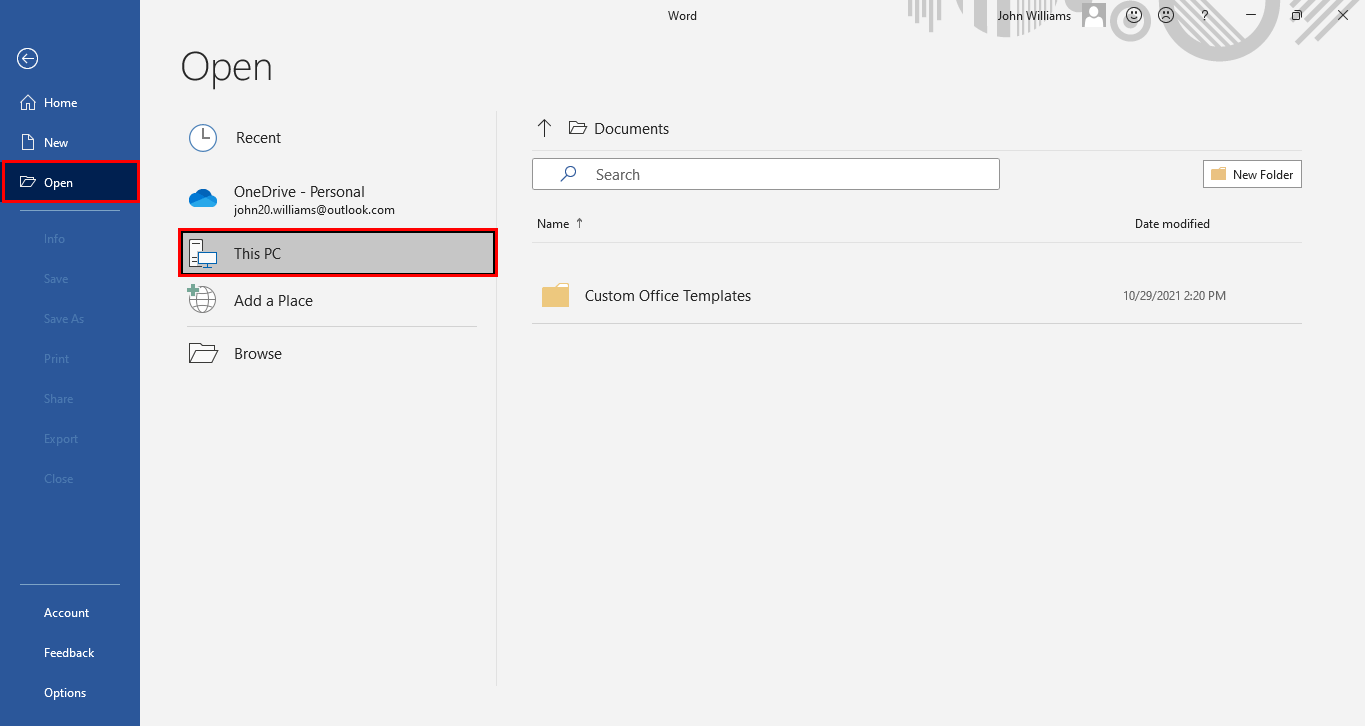The width and height of the screenshot is (1365, 726).
Task: Go up one folder level arrow
Action: tap(544, 128)
